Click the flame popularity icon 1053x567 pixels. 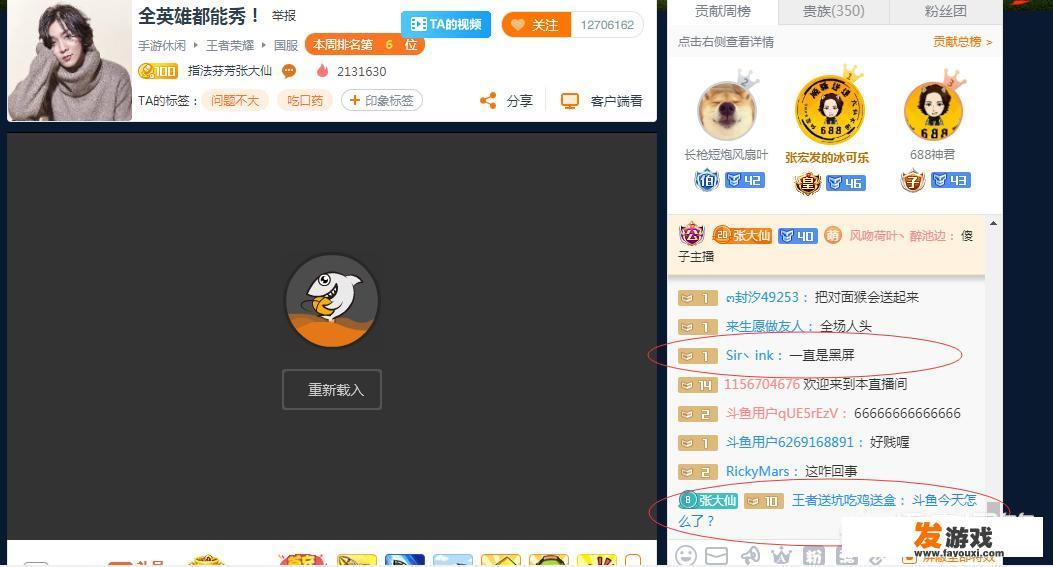[322, 71]
